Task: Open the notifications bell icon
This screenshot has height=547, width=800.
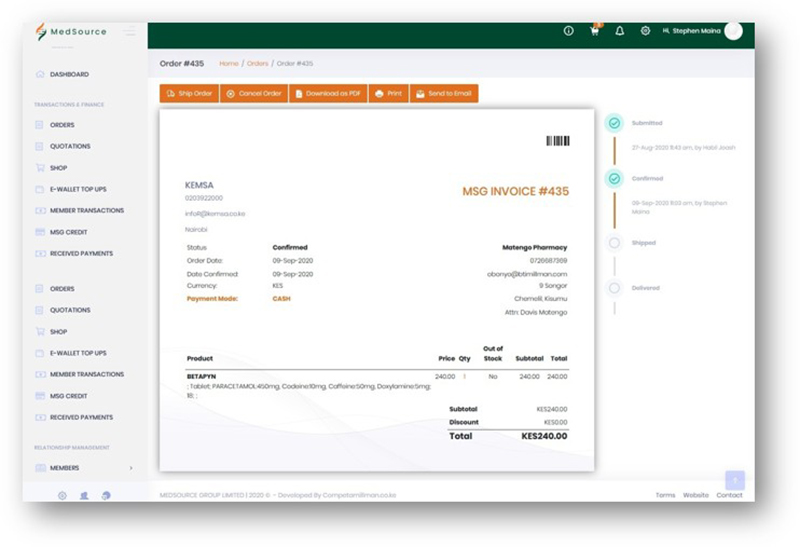Action: pyautogui.click(x=619, y=31)
